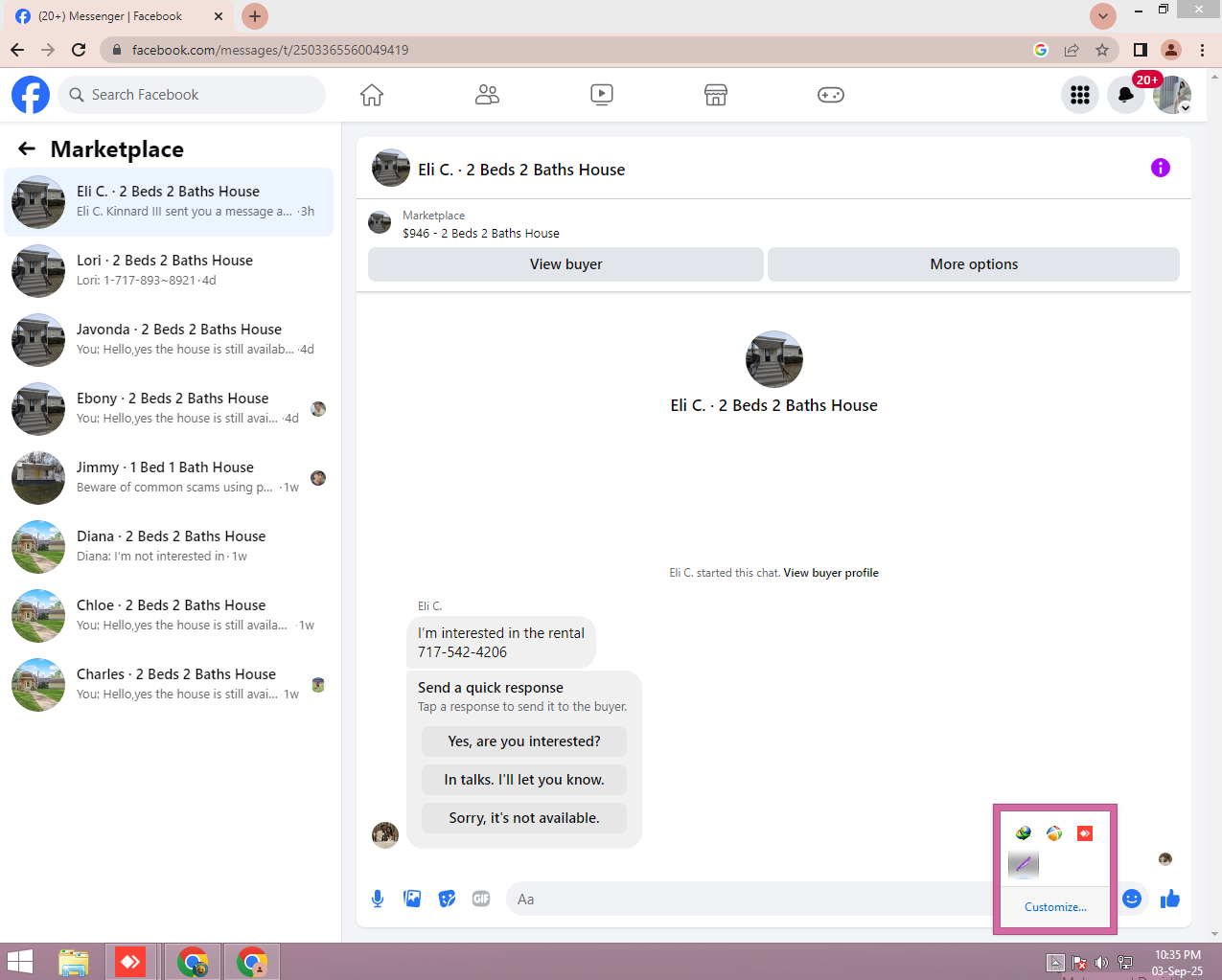Click the large Eli C. listing thumbnail
Image resolution: width=1222 pixels, height=980 pixels.
pyautogui.click(x=774, y=359)
